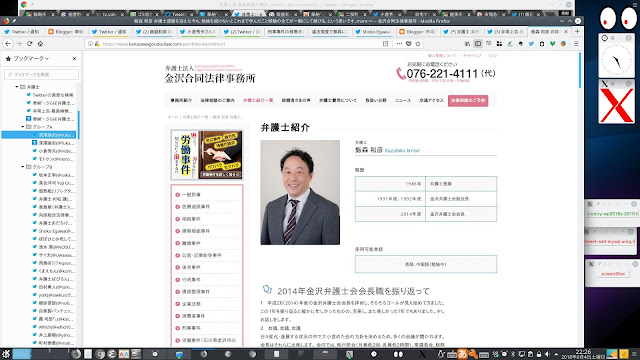The width and height of the screenshot is (640, 360).
Task: Click the あ input method tray icon
Action: coord(462,354)
